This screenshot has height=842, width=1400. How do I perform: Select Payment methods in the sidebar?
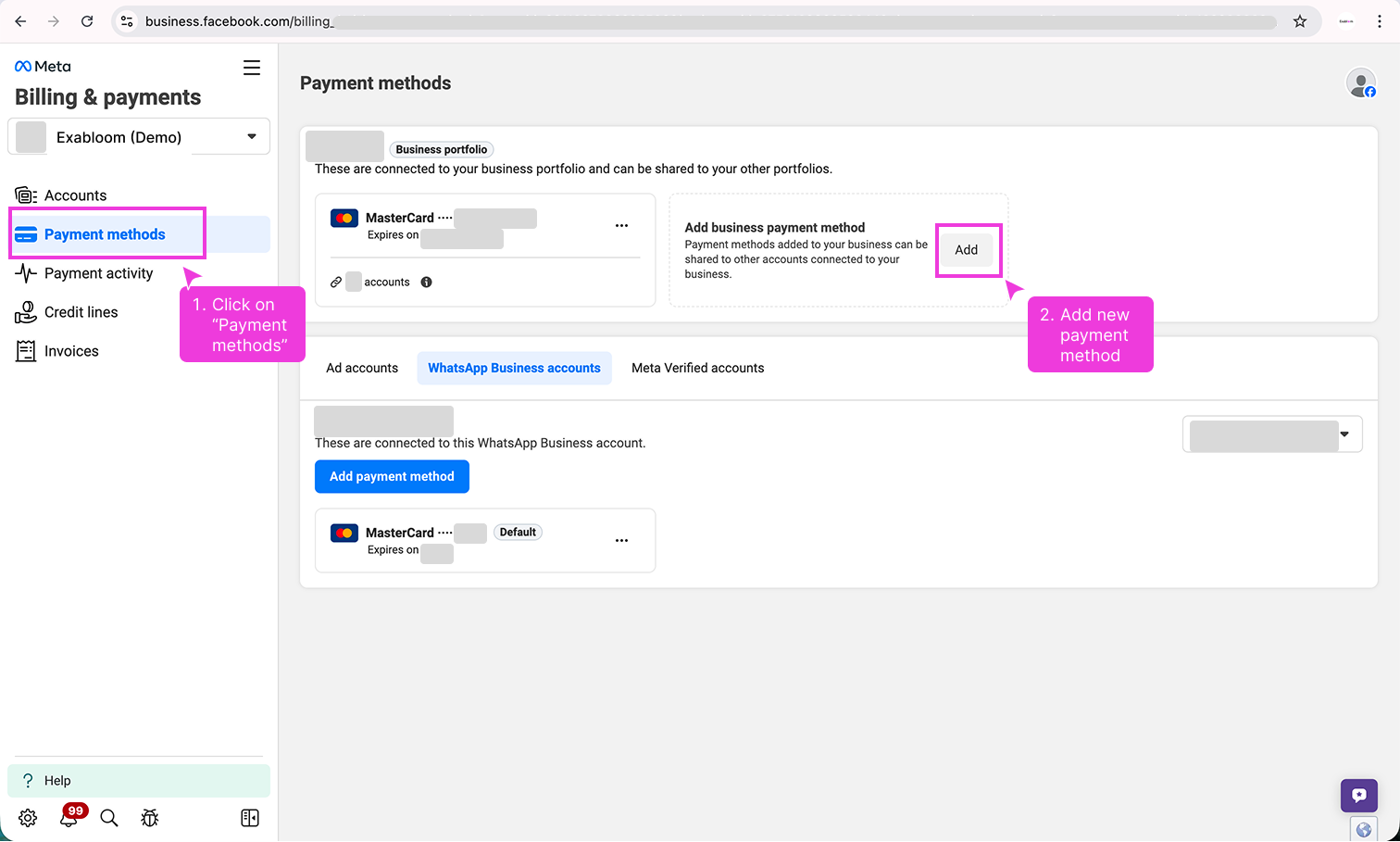tap(139, 234)
